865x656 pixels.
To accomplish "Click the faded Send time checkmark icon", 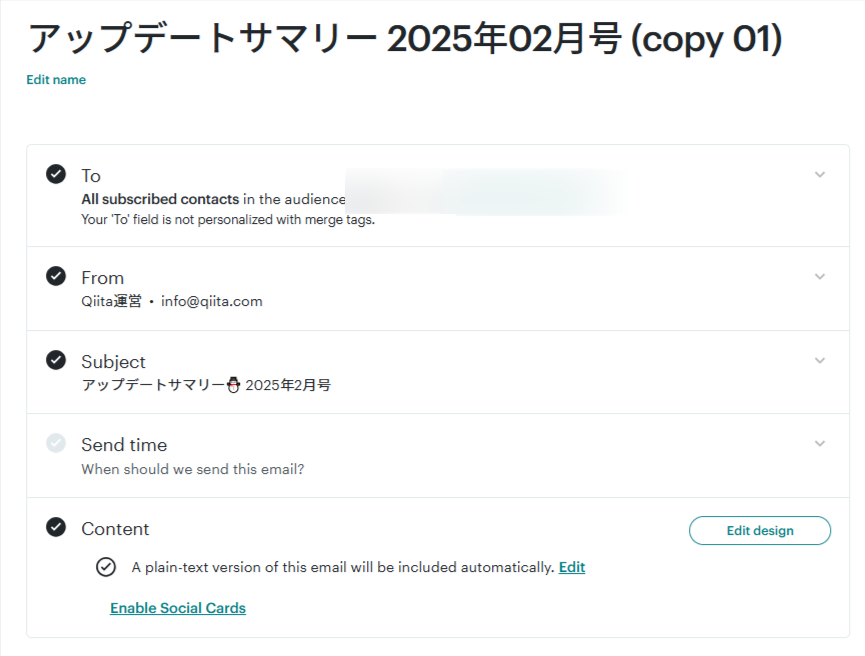I will (56, 444).
